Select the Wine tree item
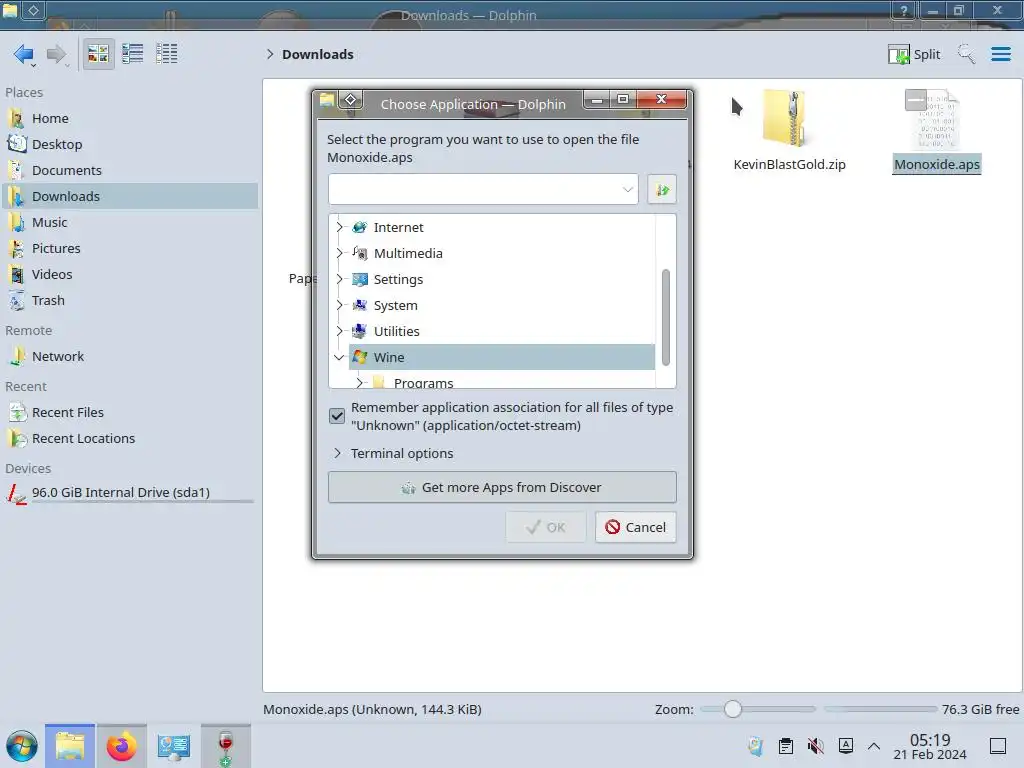Image resolution: width=1024 pixels, height=768 pixels. tap(502, 357)
